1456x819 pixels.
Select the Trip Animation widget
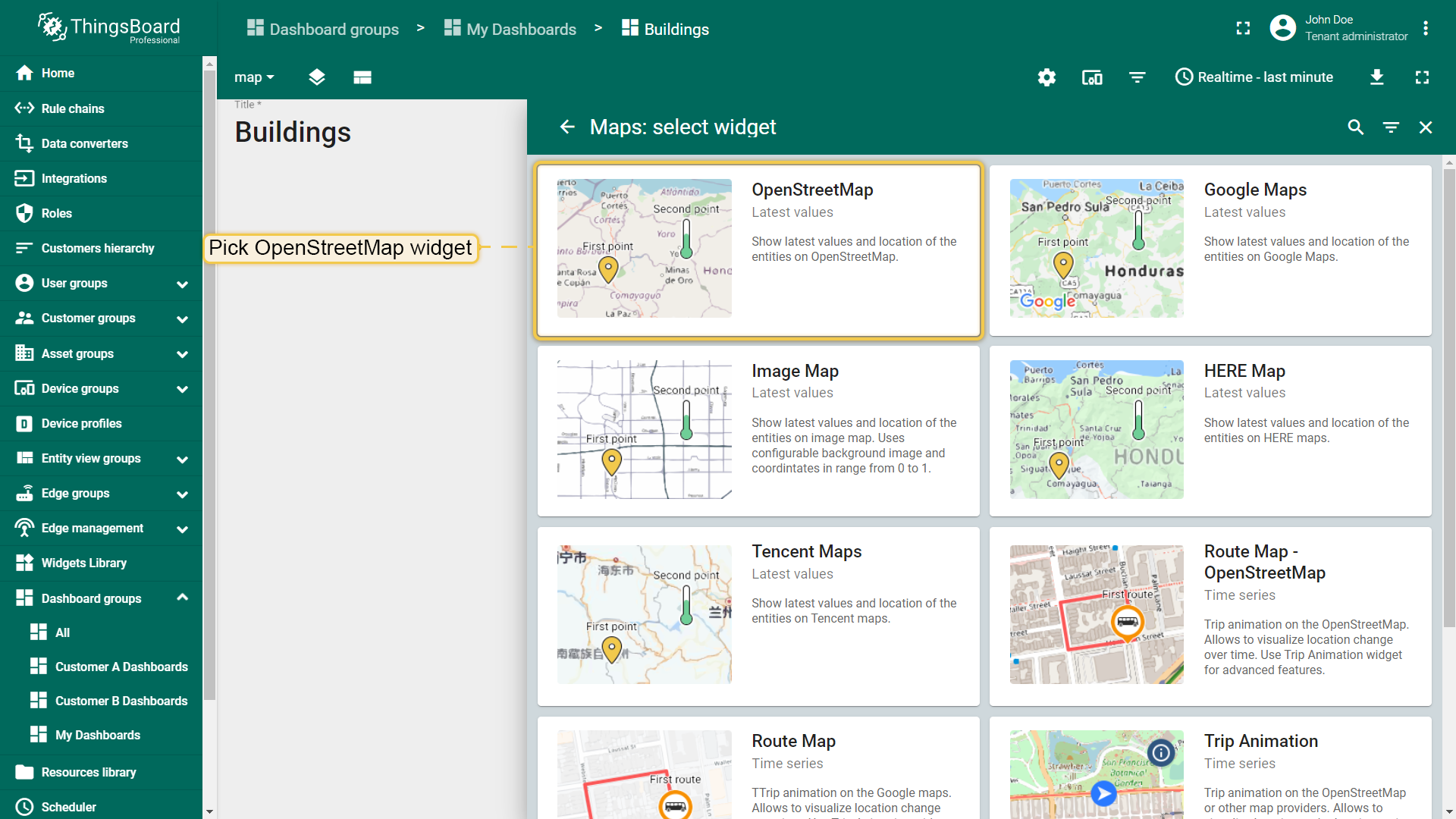tap(1210, 767)
